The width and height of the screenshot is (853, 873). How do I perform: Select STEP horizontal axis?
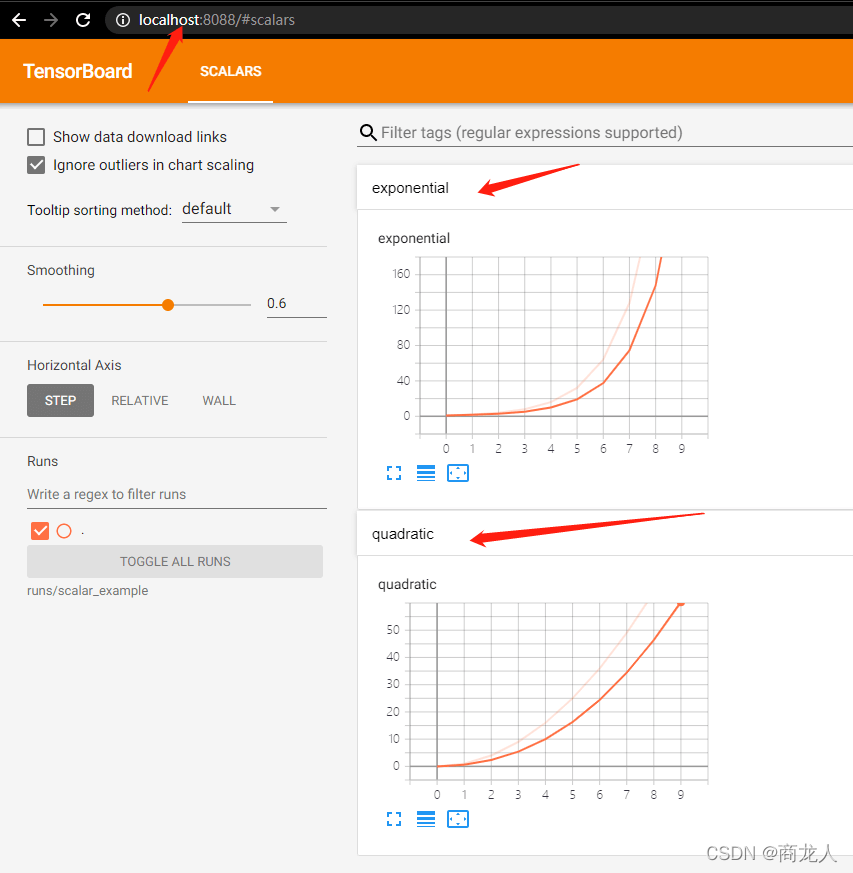pos(60,400)
